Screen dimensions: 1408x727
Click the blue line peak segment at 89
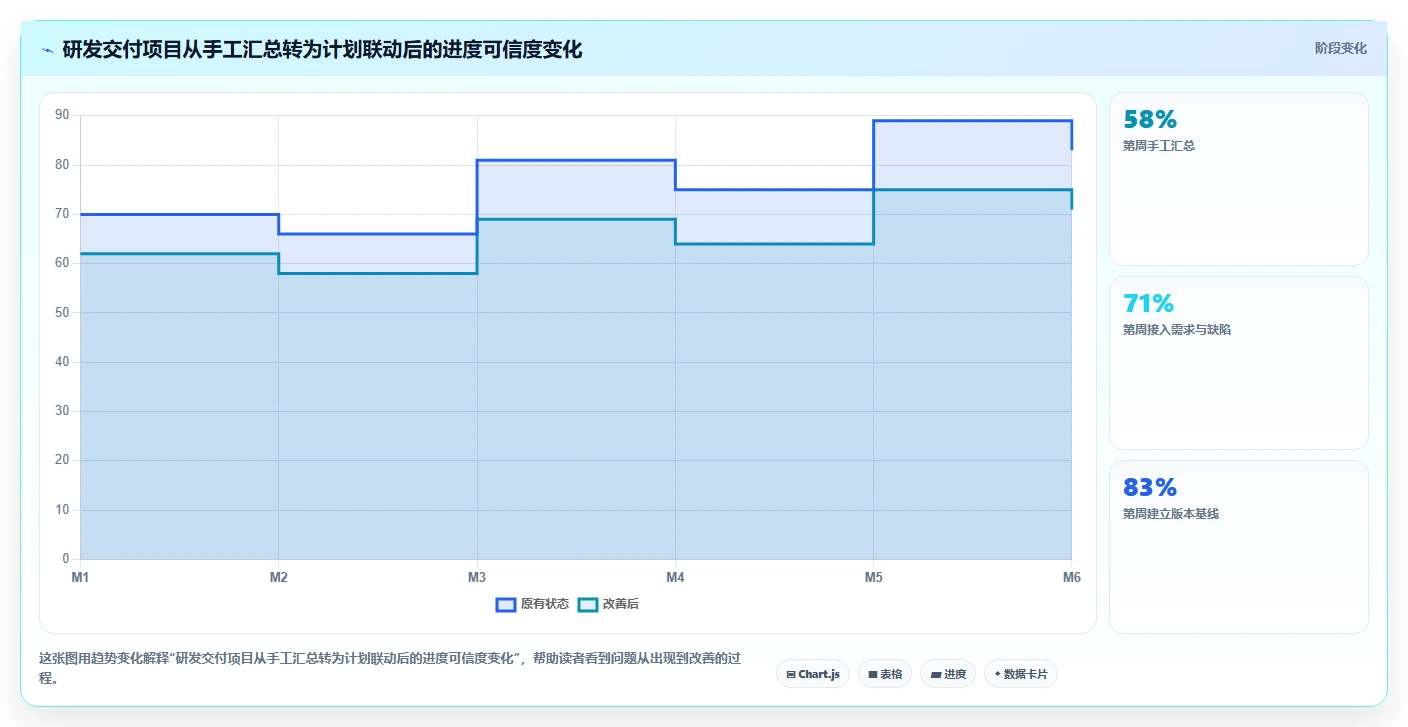coord(973,121)
